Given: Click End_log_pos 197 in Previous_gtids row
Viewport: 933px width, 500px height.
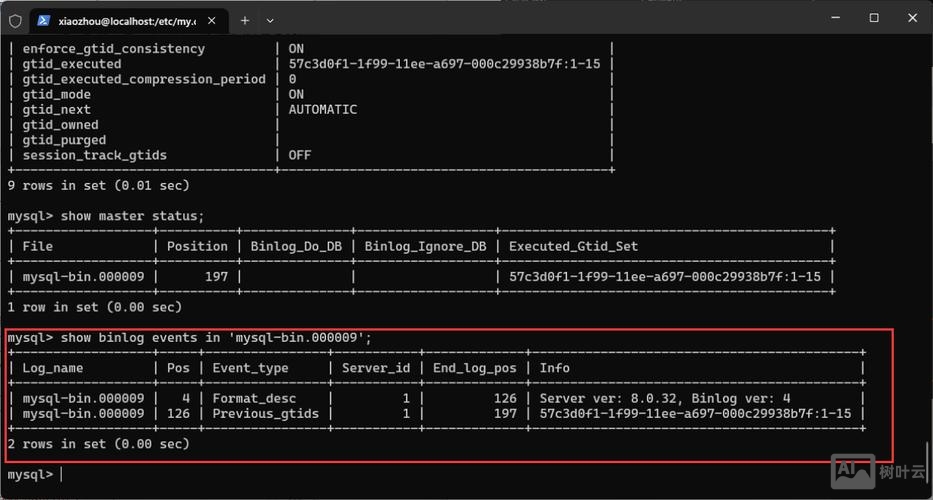Looking at the screenshot, I should [x=505, y=414].
